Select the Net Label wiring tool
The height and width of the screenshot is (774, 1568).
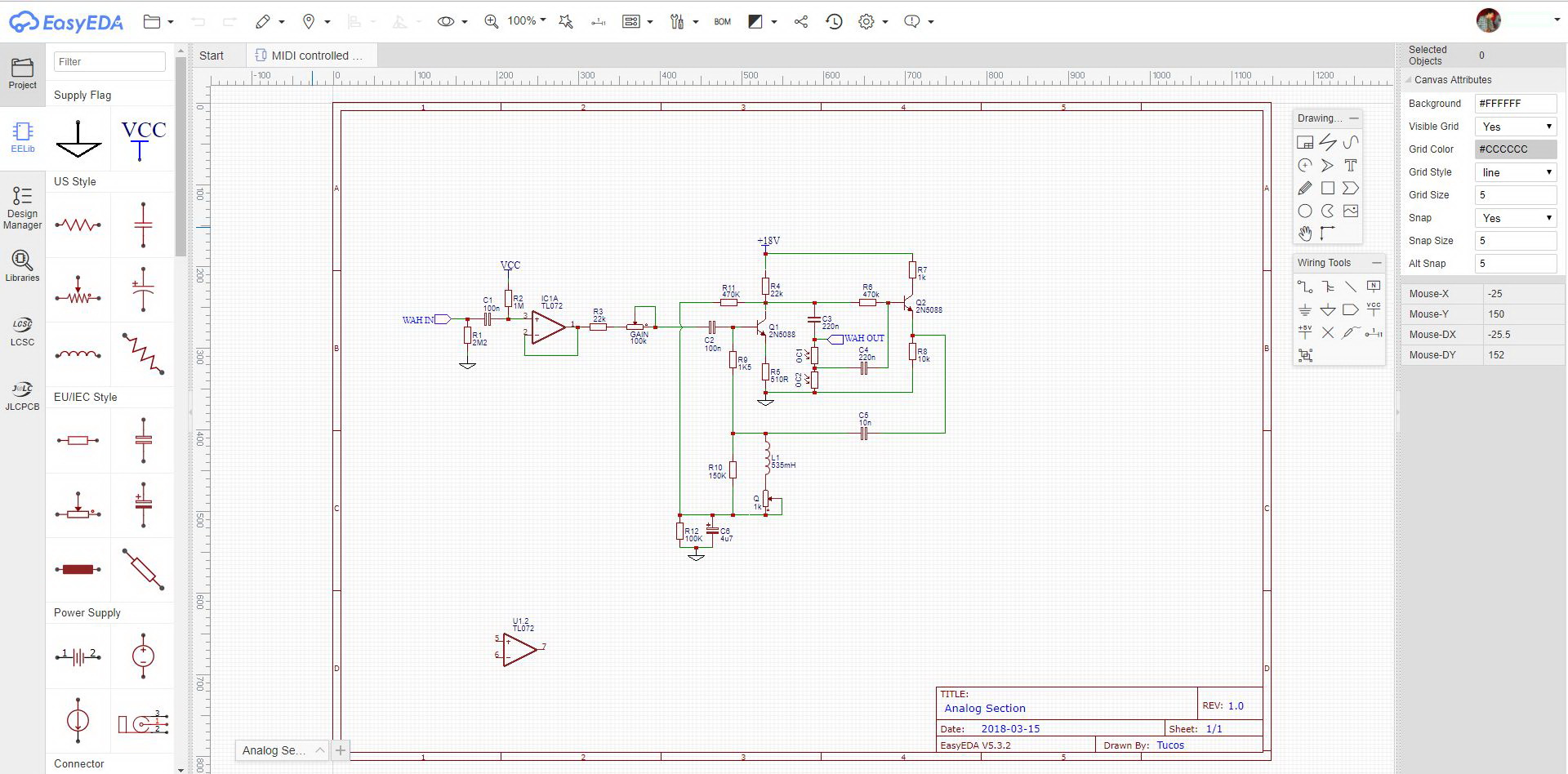(x=1374, y=286)
